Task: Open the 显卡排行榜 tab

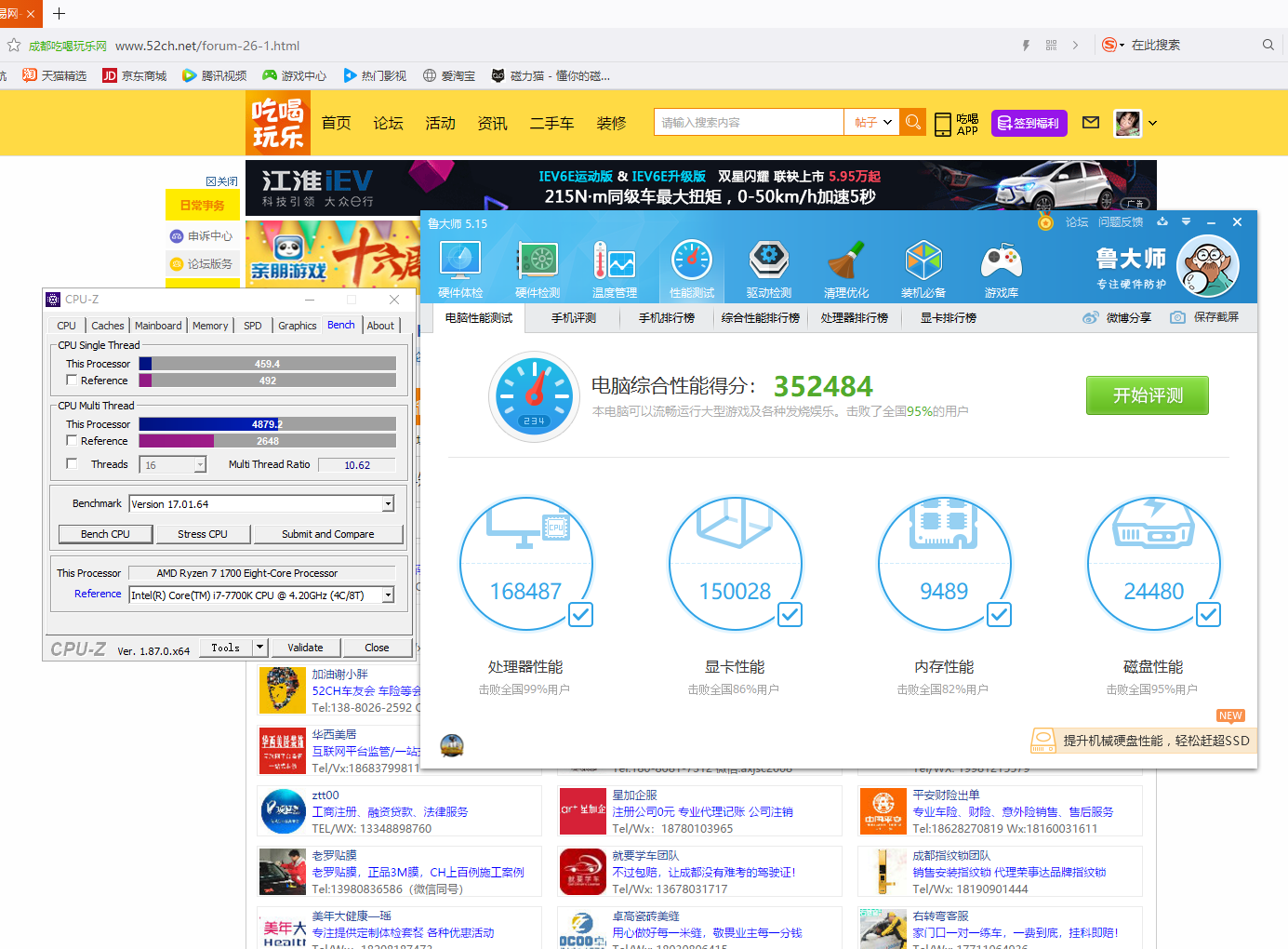Action: click(949, 318)
